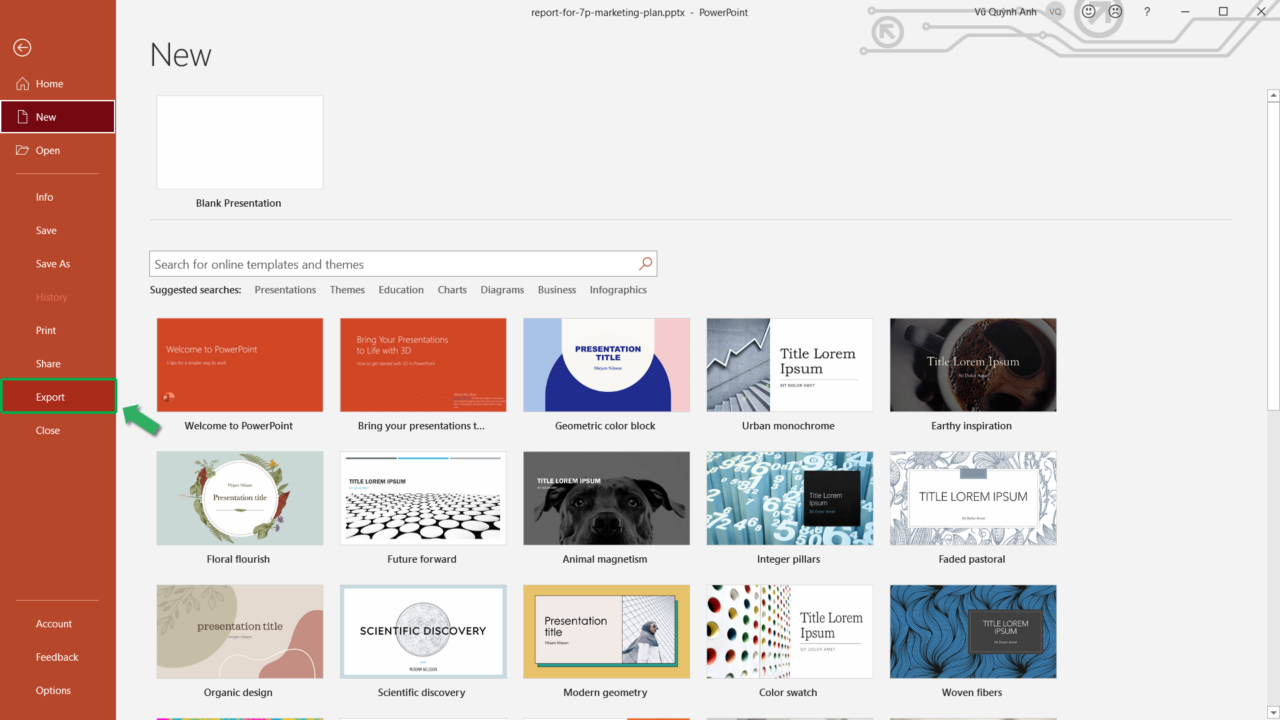Open PowerPoint Options

click(x=53, y=691)
